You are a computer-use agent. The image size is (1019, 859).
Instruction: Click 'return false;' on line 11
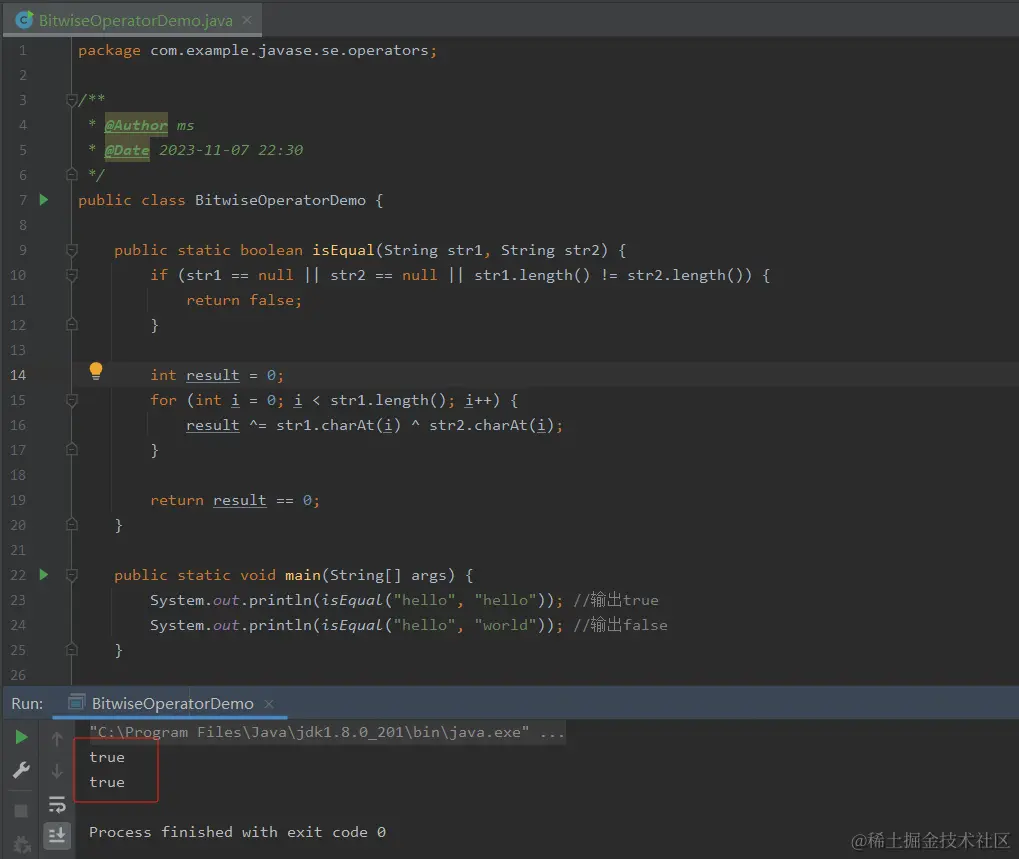coord(244,300)
